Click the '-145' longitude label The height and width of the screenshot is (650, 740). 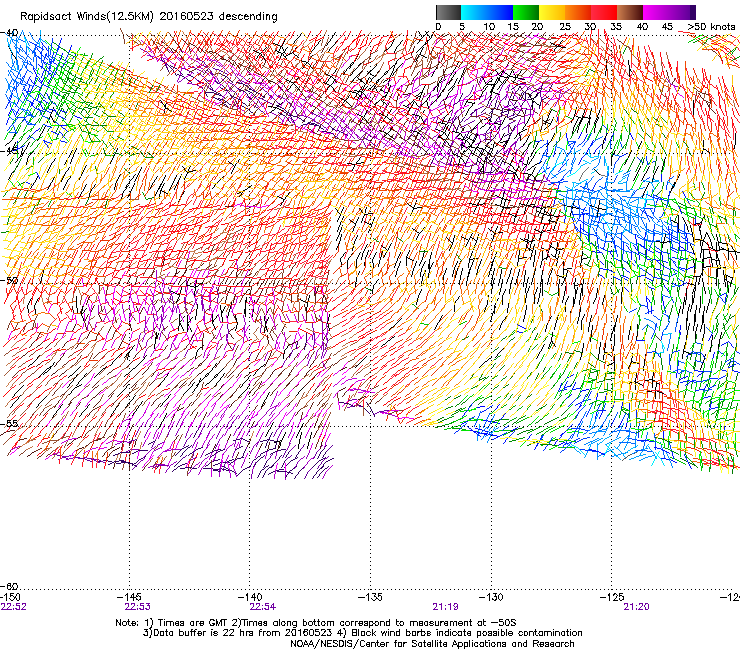[130, 598]
